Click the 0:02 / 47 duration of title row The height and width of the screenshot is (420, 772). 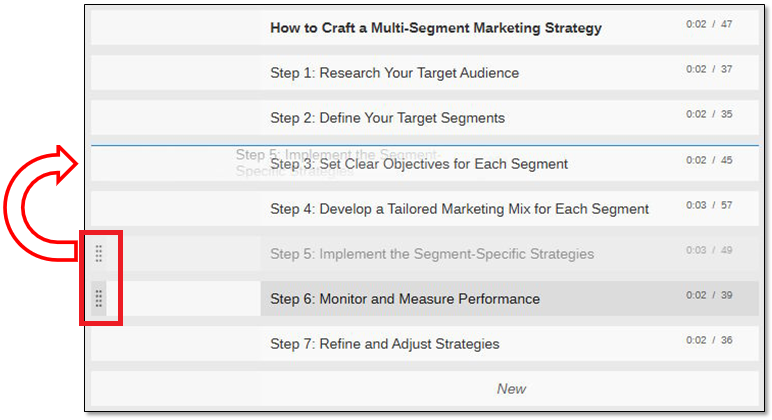709,24
